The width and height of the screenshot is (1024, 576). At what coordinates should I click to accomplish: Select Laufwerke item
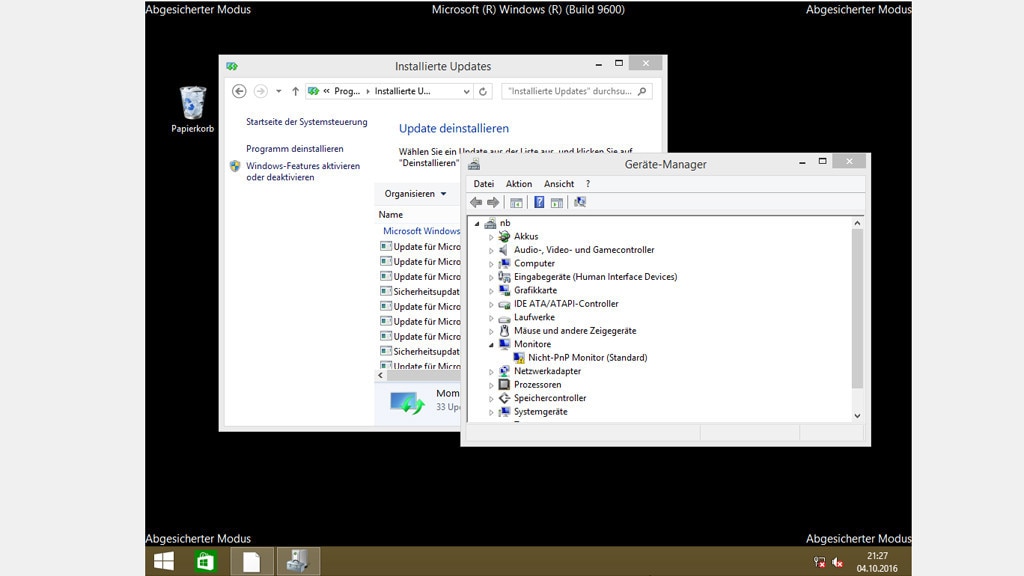coord(534,317)
